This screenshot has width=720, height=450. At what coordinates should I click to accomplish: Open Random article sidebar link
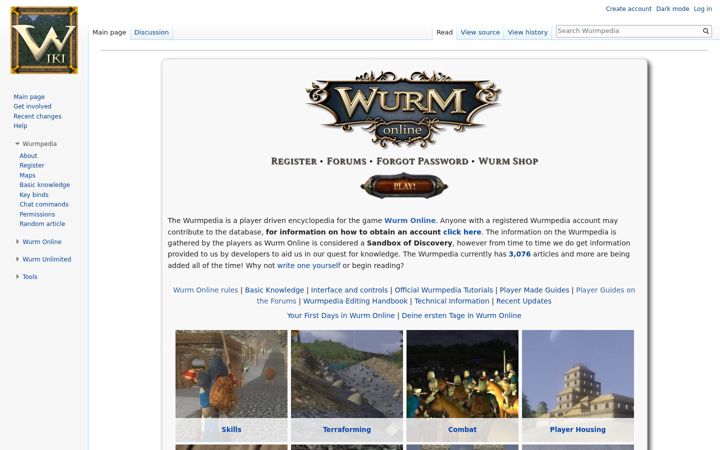coord(42,224)
